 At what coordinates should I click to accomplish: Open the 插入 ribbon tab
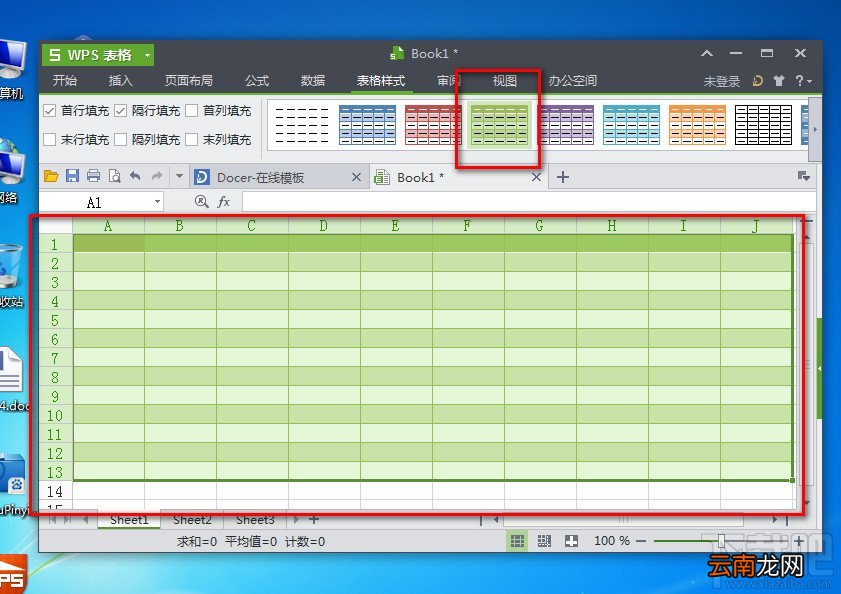coord(121,81)
